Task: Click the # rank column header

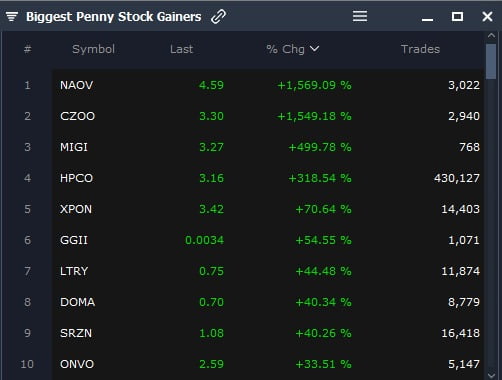Action: (x=27, y=49)
